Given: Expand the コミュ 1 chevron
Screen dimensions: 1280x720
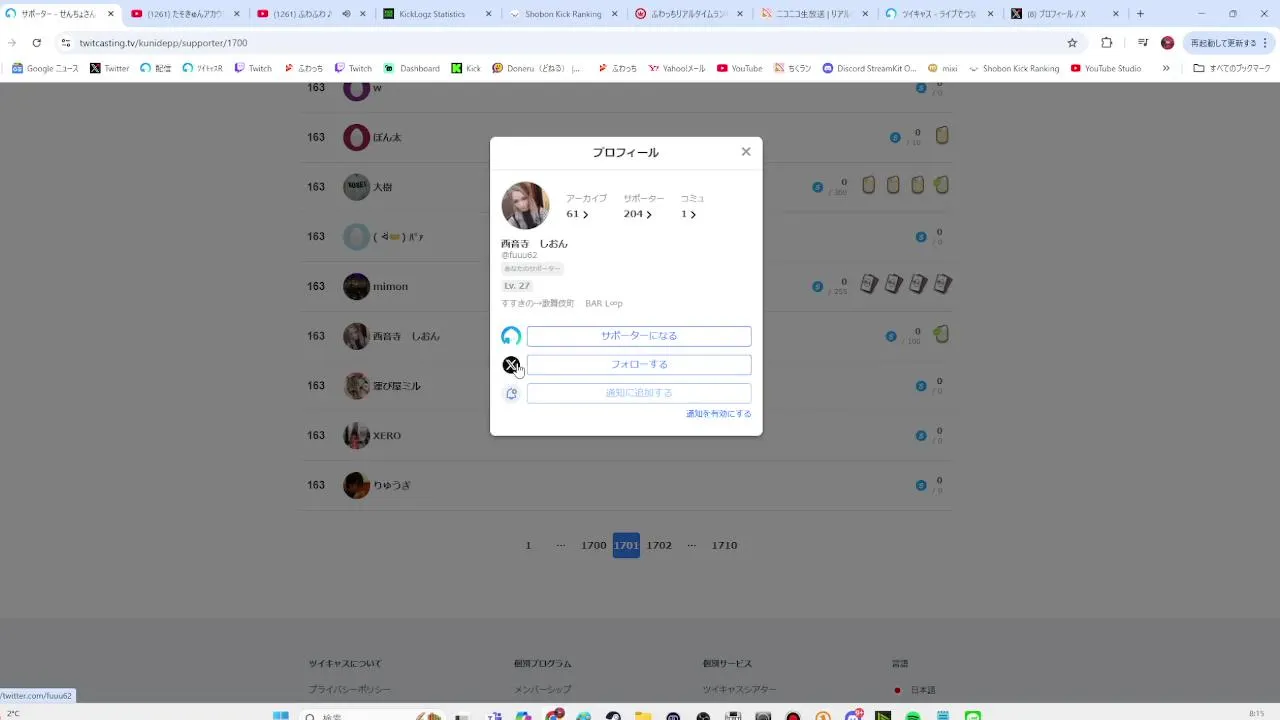Looking at the screenshot, I should tap(693, 214).
